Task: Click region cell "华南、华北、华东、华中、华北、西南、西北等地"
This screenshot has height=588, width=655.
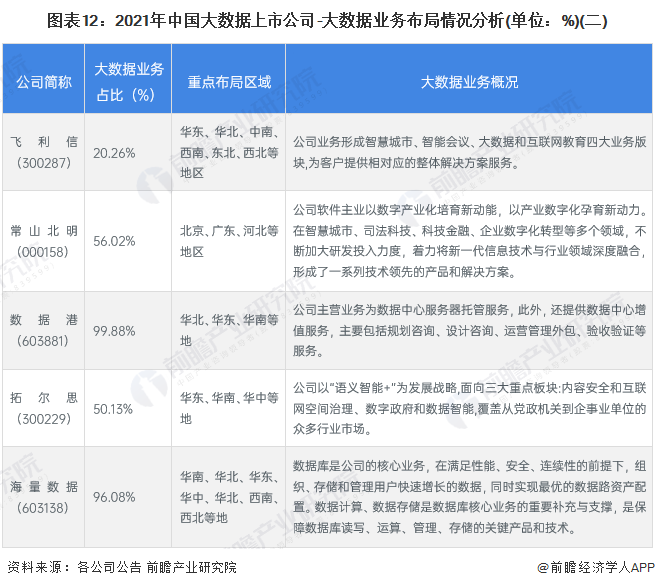Action: click(x=229, y=497)
